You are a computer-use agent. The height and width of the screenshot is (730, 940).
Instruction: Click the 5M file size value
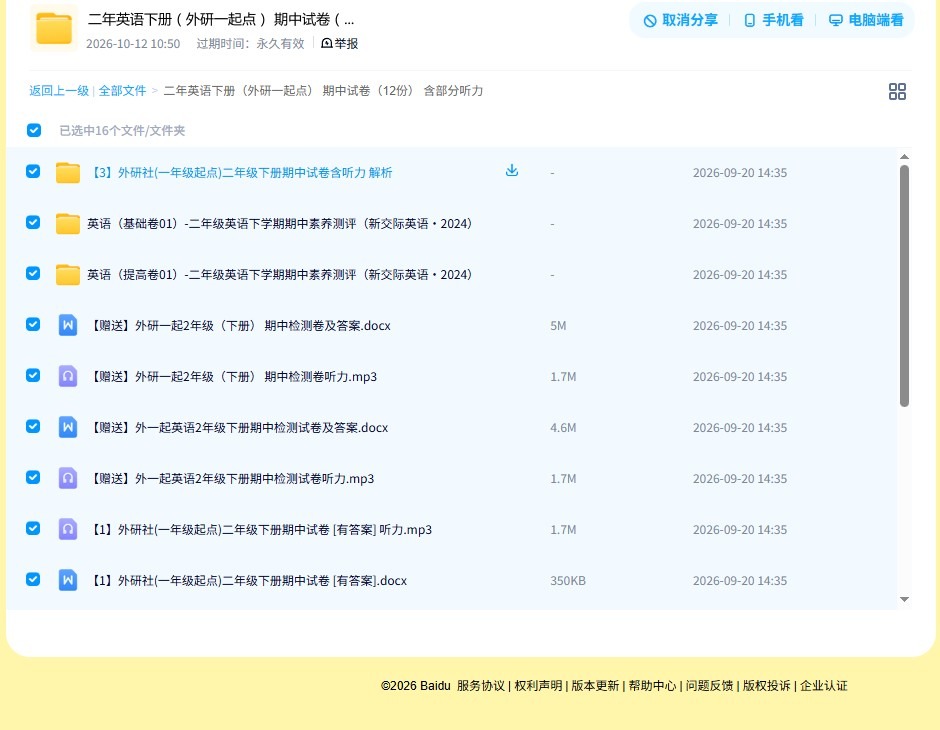(558, 325)
